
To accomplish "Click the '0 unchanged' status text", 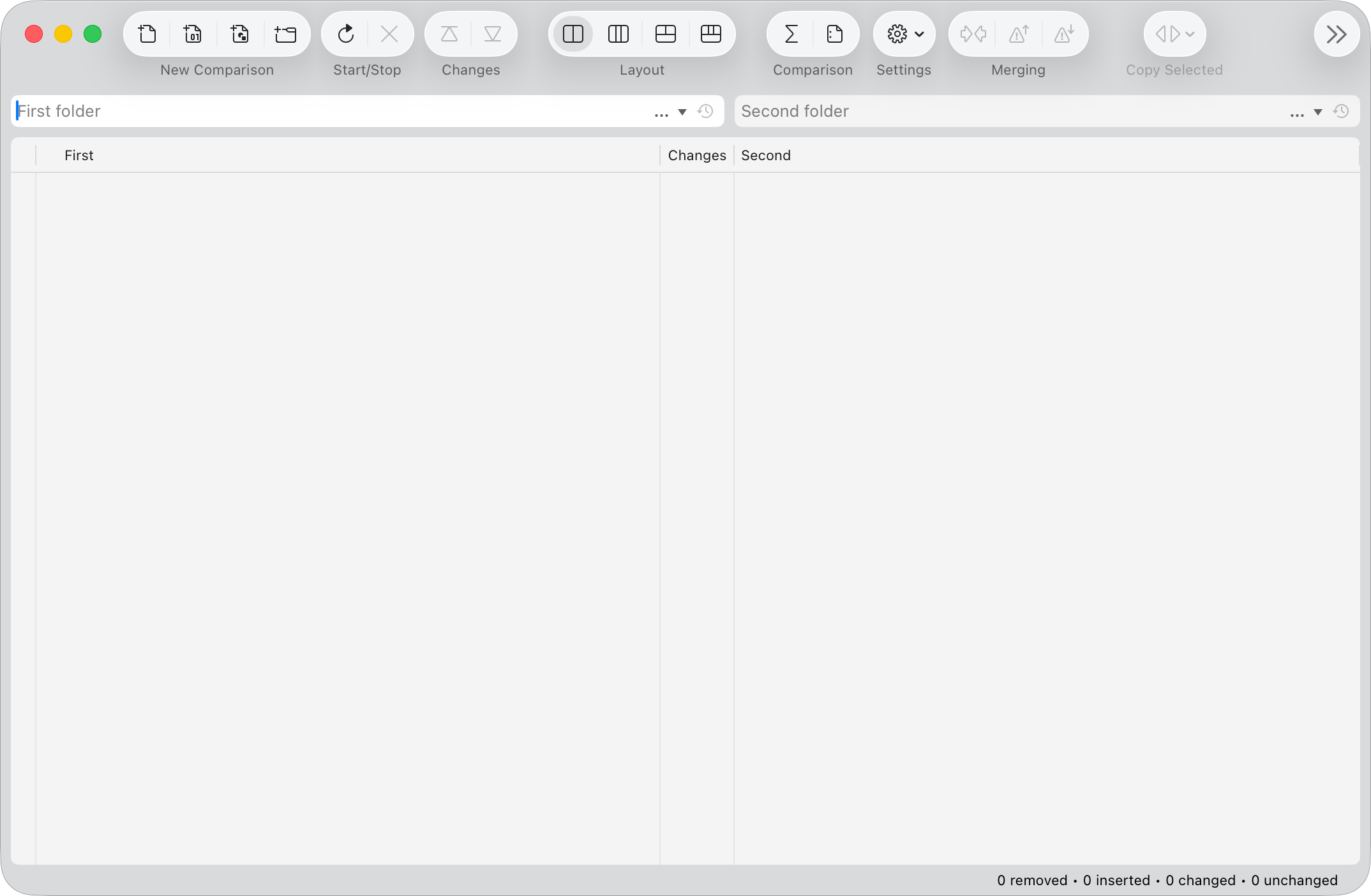I will pos(1294,881).
